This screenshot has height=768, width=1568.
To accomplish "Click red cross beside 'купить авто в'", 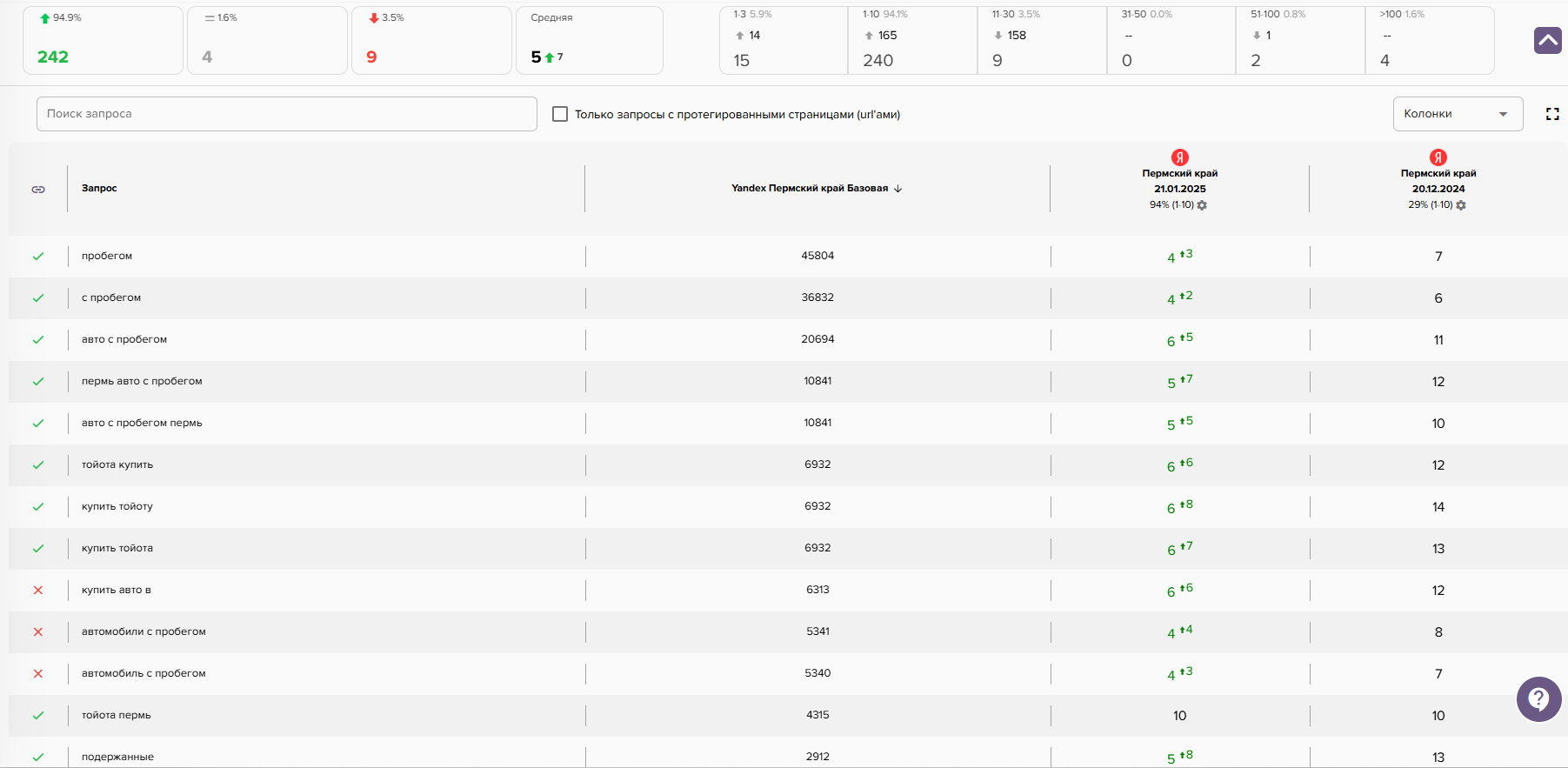I will coord(38,590).
